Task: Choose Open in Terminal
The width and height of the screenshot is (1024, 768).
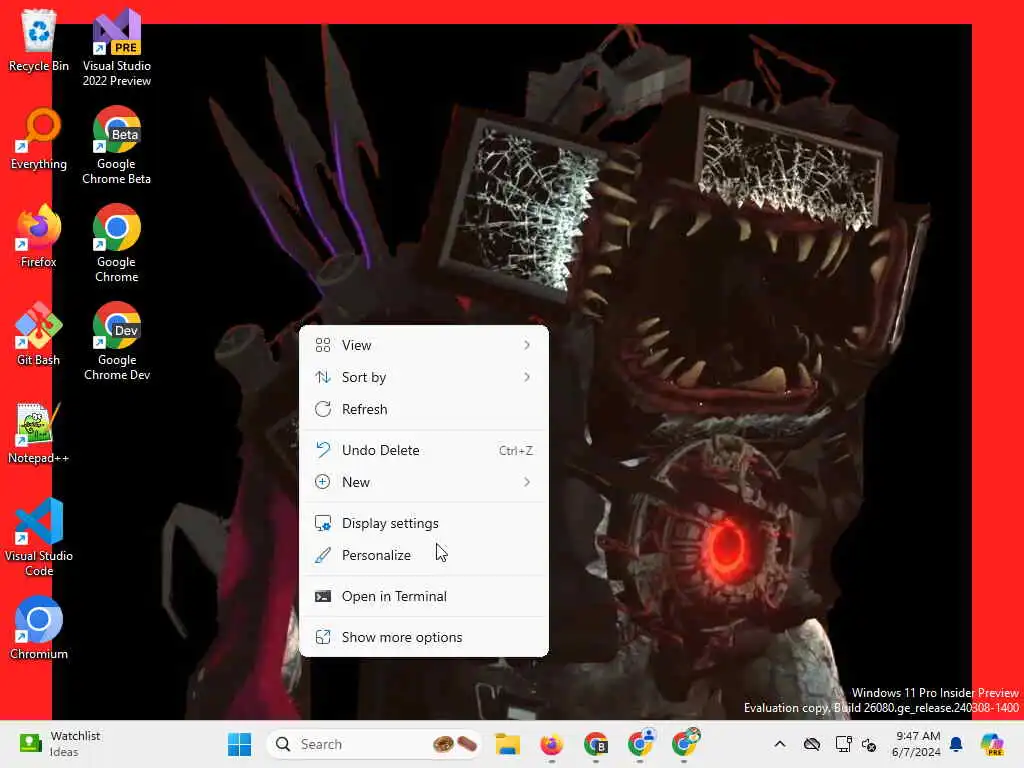Action: click(x=423, y=596)
